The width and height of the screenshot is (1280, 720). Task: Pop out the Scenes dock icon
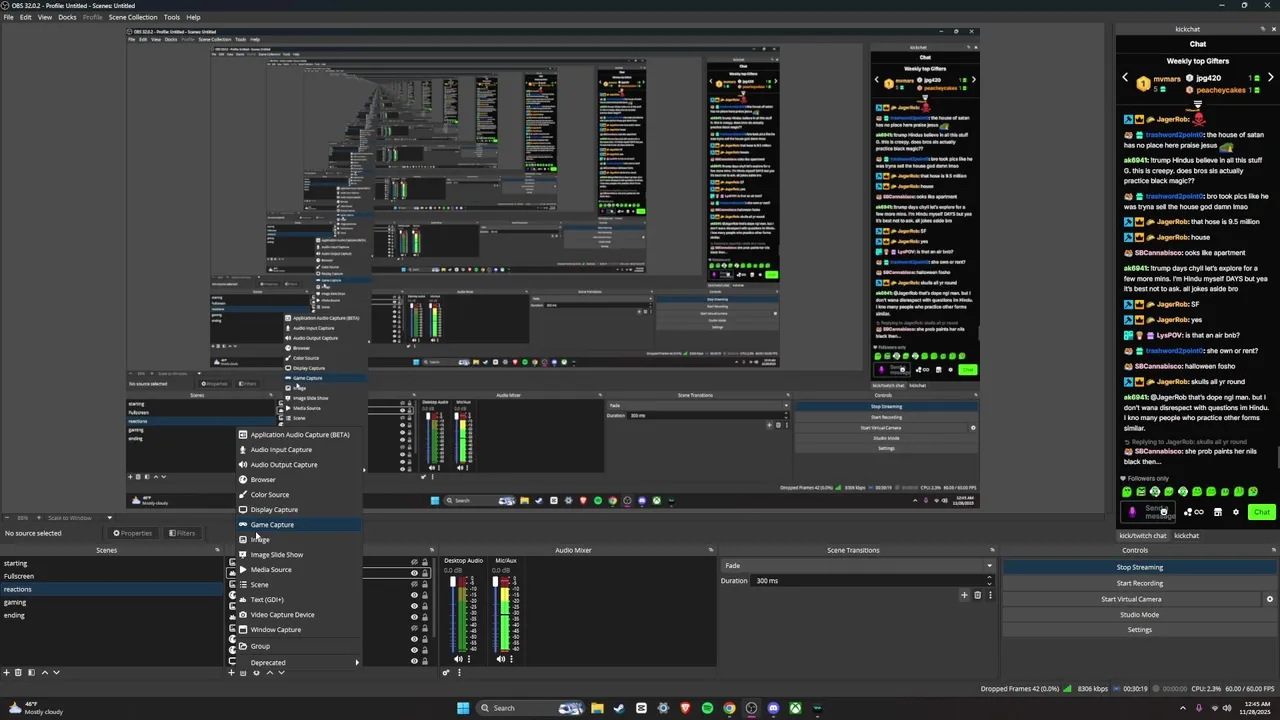(217, 550)
